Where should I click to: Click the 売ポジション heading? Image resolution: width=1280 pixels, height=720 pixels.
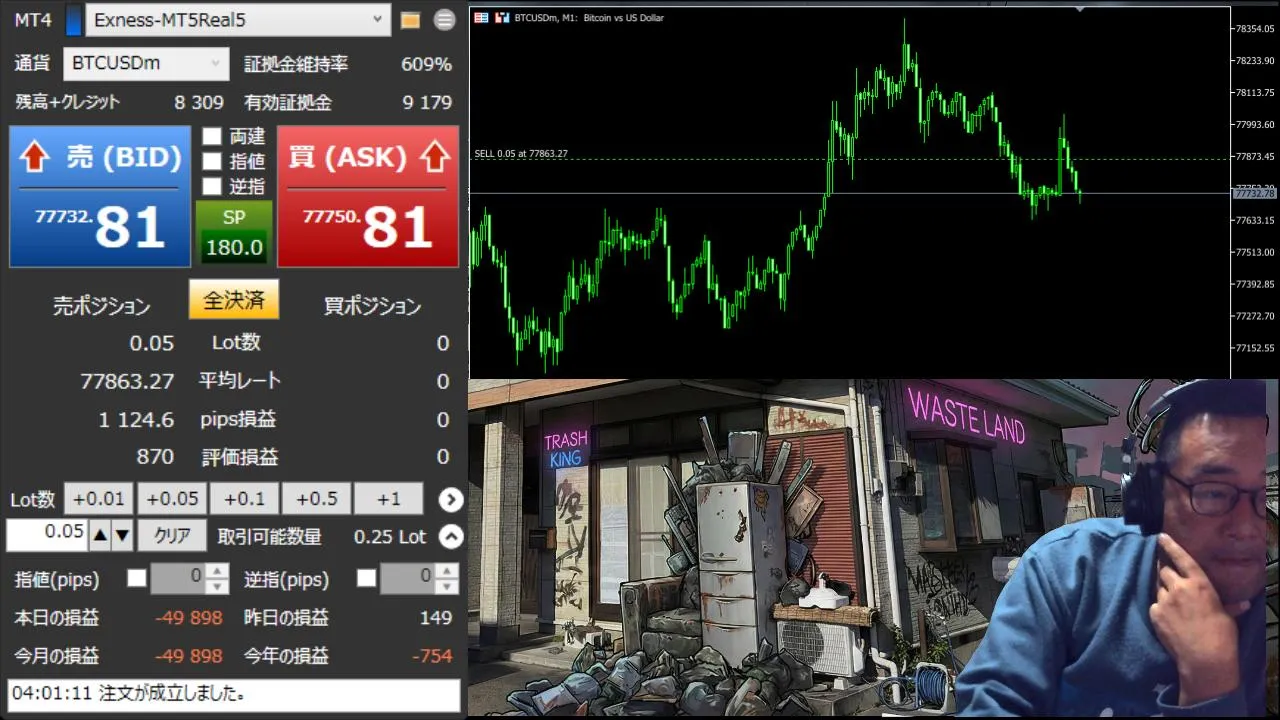tap(102, 306)
